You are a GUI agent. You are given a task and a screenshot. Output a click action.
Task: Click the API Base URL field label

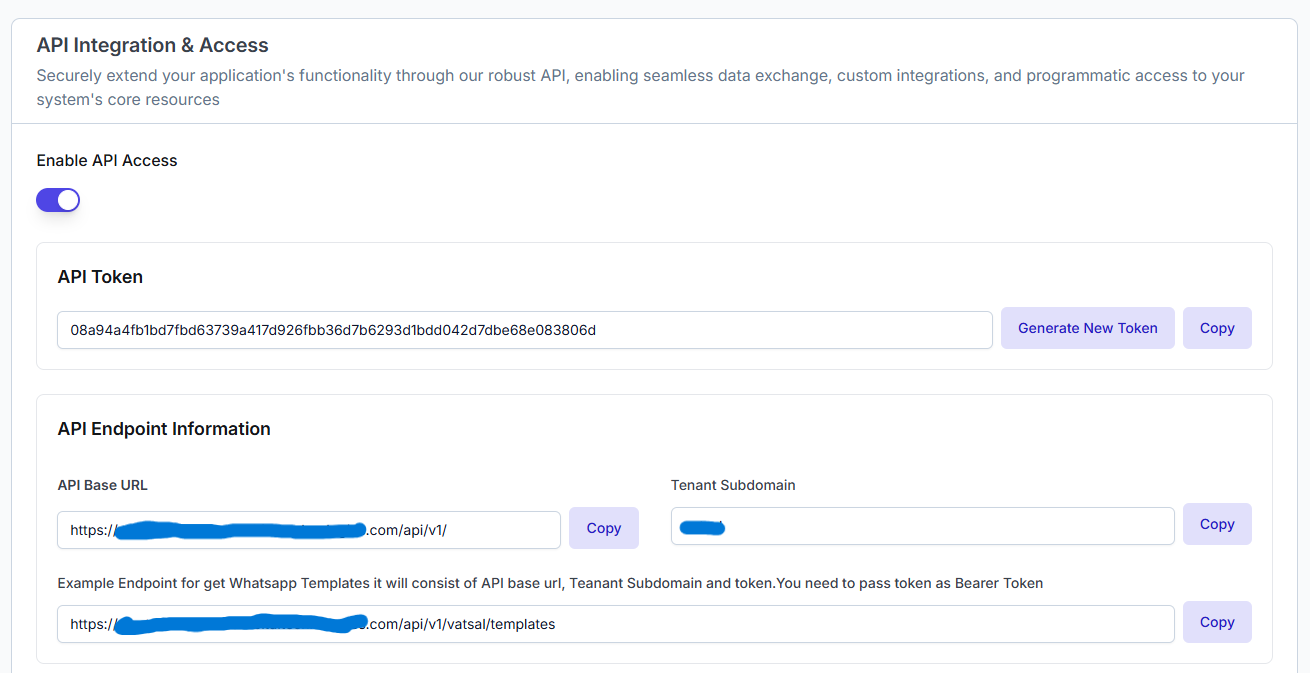coord(102,485)
